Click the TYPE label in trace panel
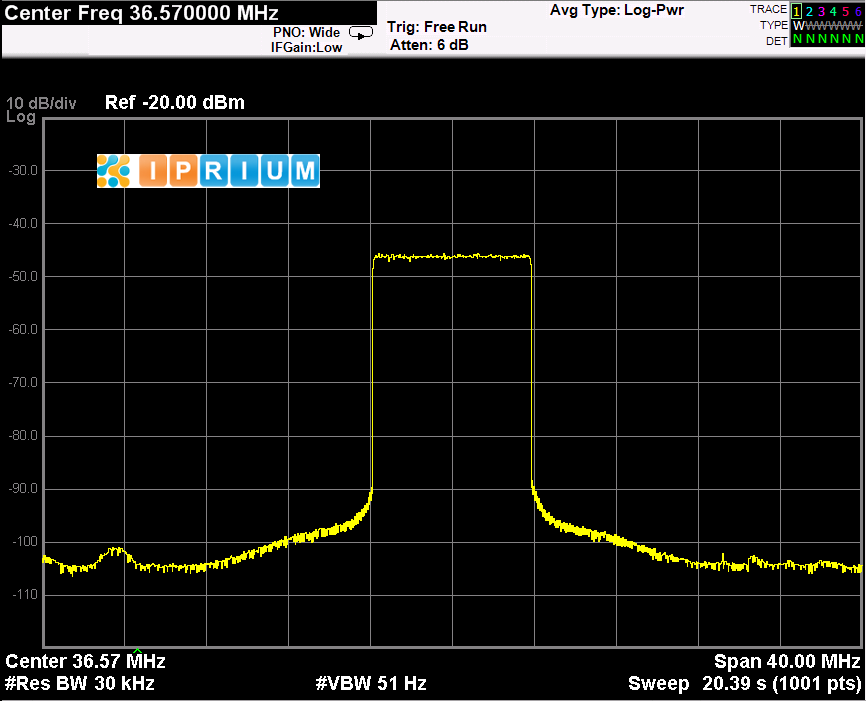Screen dimensions: 866x701 (x=774, y=25)
